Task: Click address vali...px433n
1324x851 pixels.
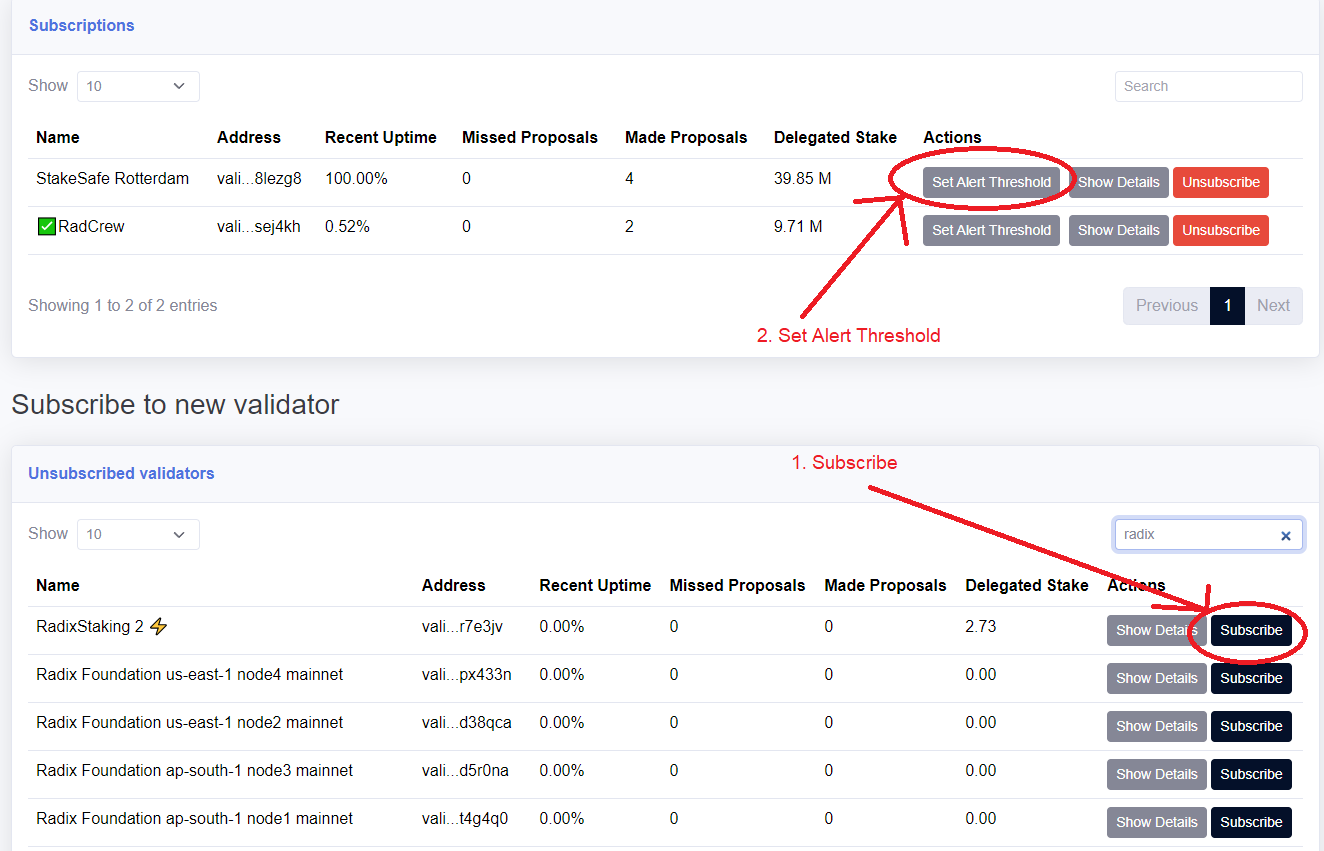Action: click(x=467, y=675)
